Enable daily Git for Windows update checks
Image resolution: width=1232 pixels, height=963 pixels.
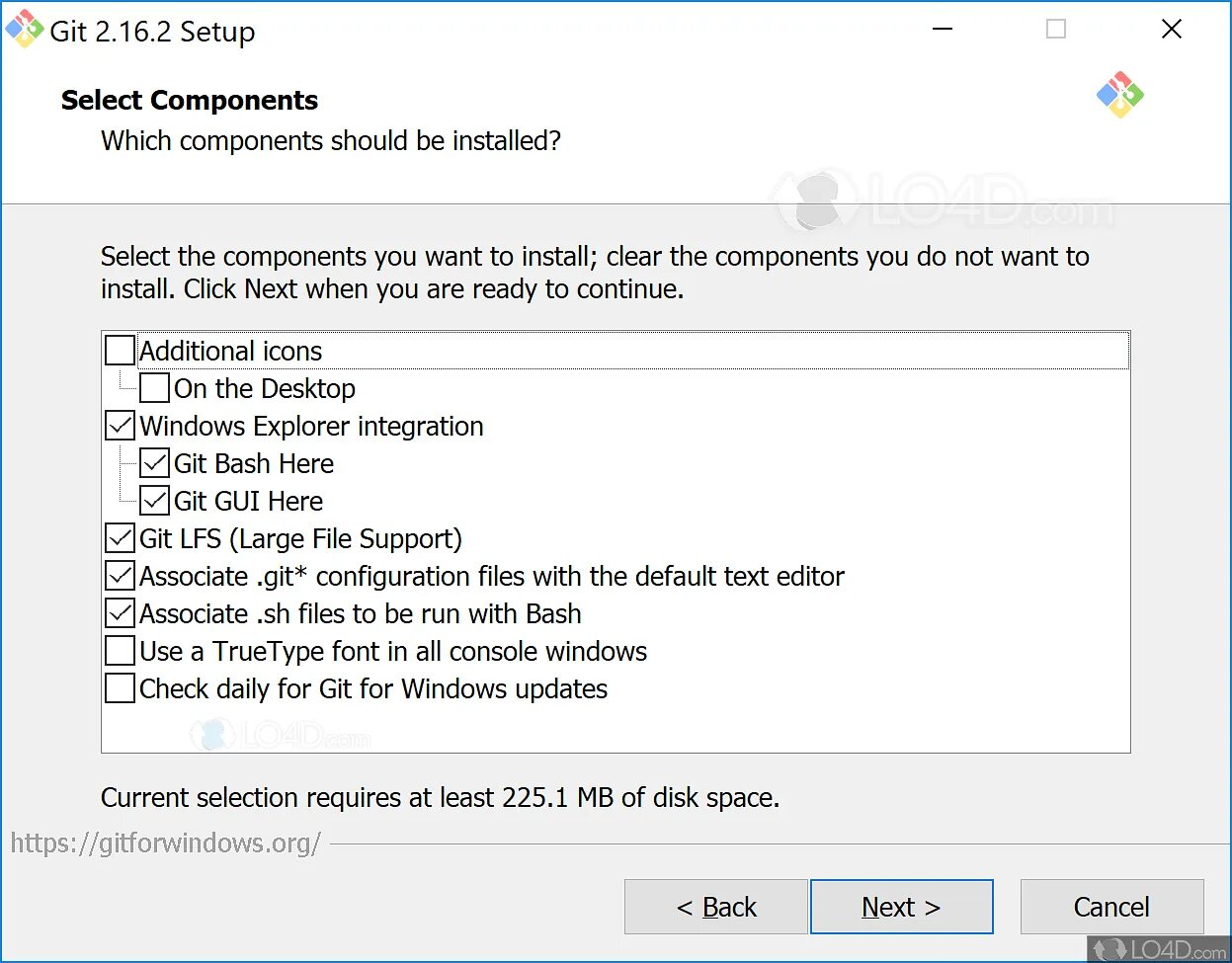click(x=121, y=688)
